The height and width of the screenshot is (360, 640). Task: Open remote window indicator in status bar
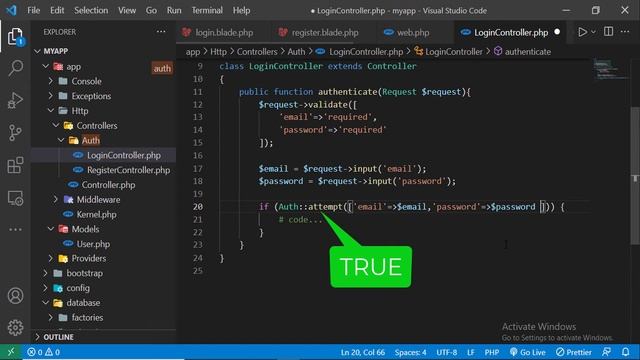tap(11, 352)
